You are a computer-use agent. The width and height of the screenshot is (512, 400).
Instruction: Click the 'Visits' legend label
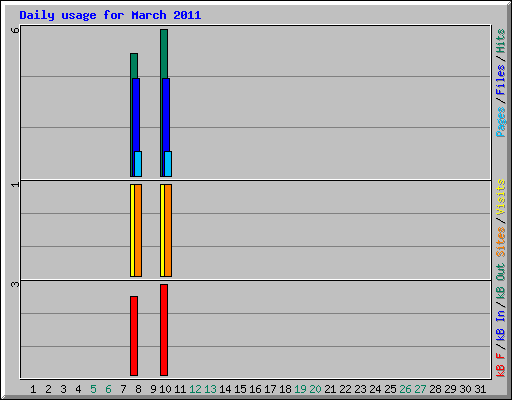[500, 197]
